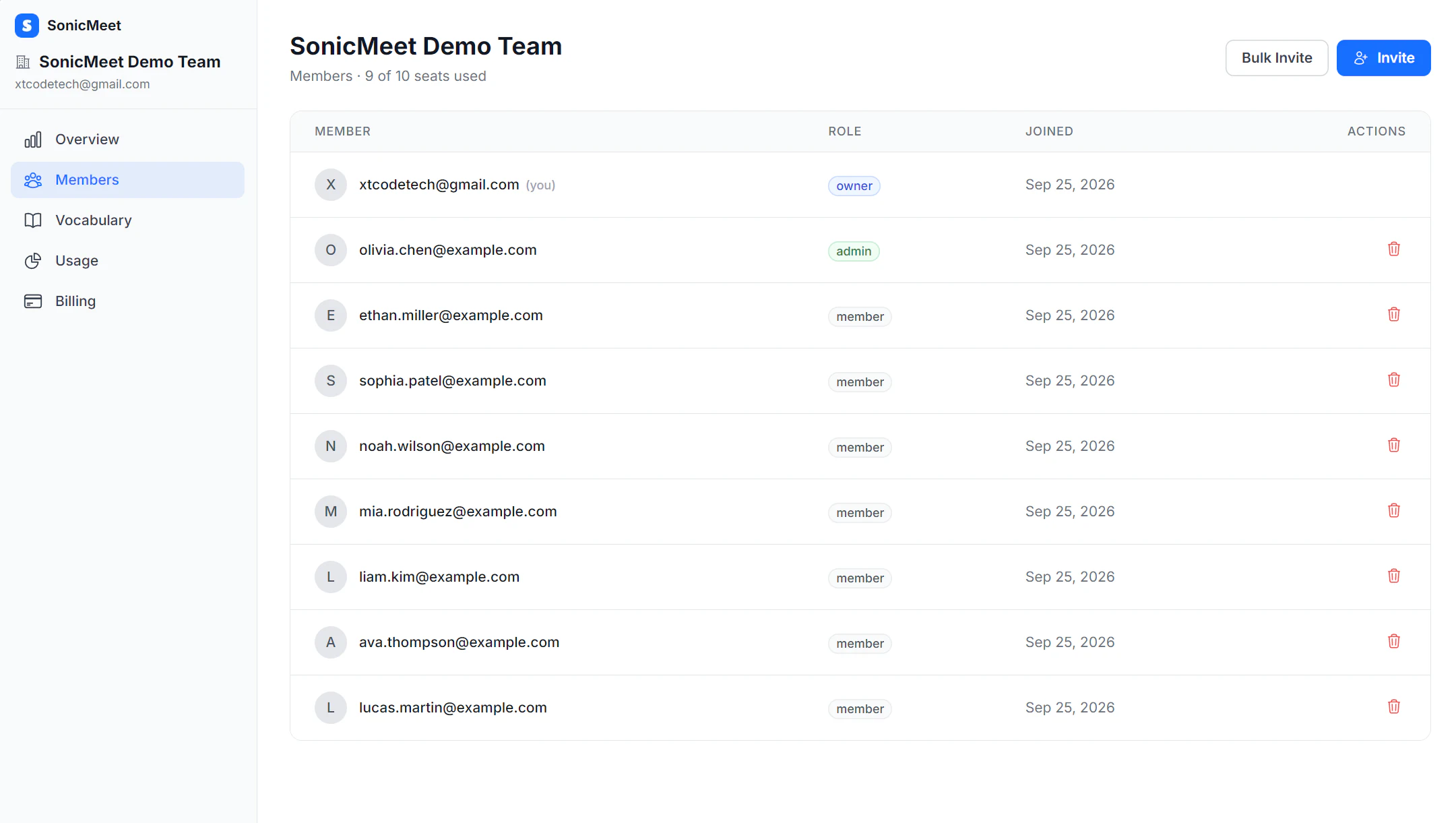Click the building icon beside the team name
This screenshot has height=823, width=1456.
[23, 62]
